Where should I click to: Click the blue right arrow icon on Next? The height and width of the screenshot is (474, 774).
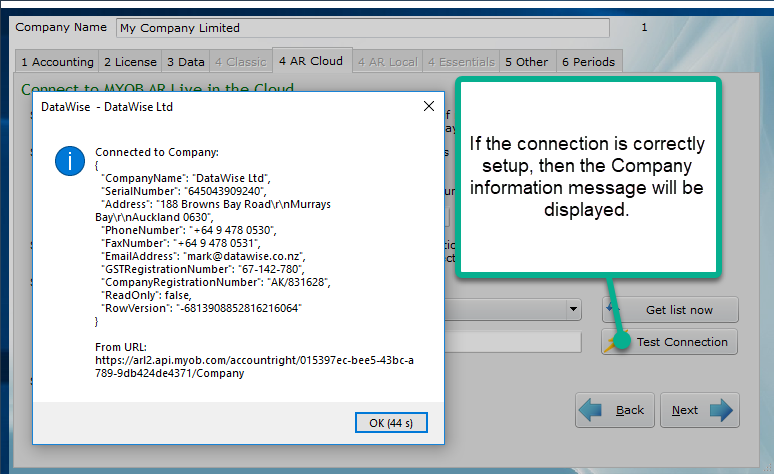tap(721, 410)
